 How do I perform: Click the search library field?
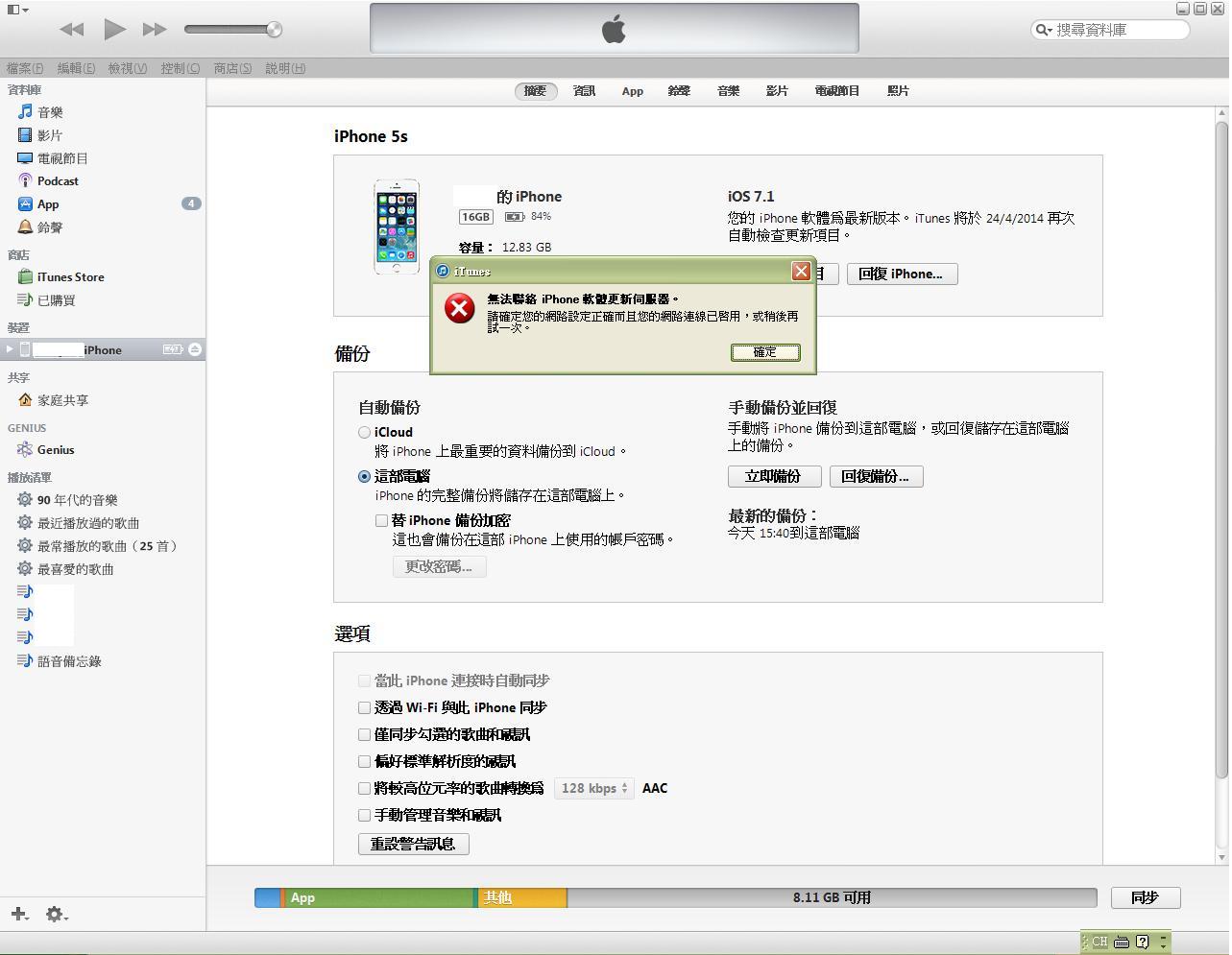click(x=1110, y=30)
